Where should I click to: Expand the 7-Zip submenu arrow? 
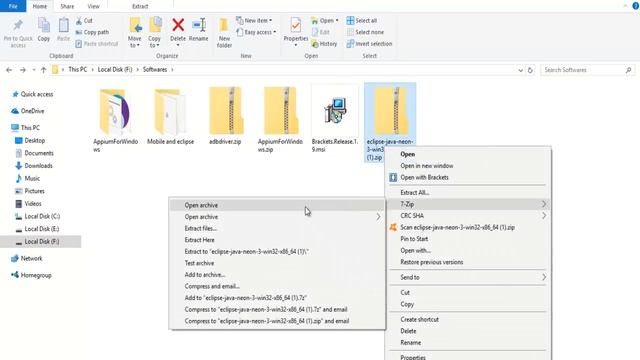544,204
